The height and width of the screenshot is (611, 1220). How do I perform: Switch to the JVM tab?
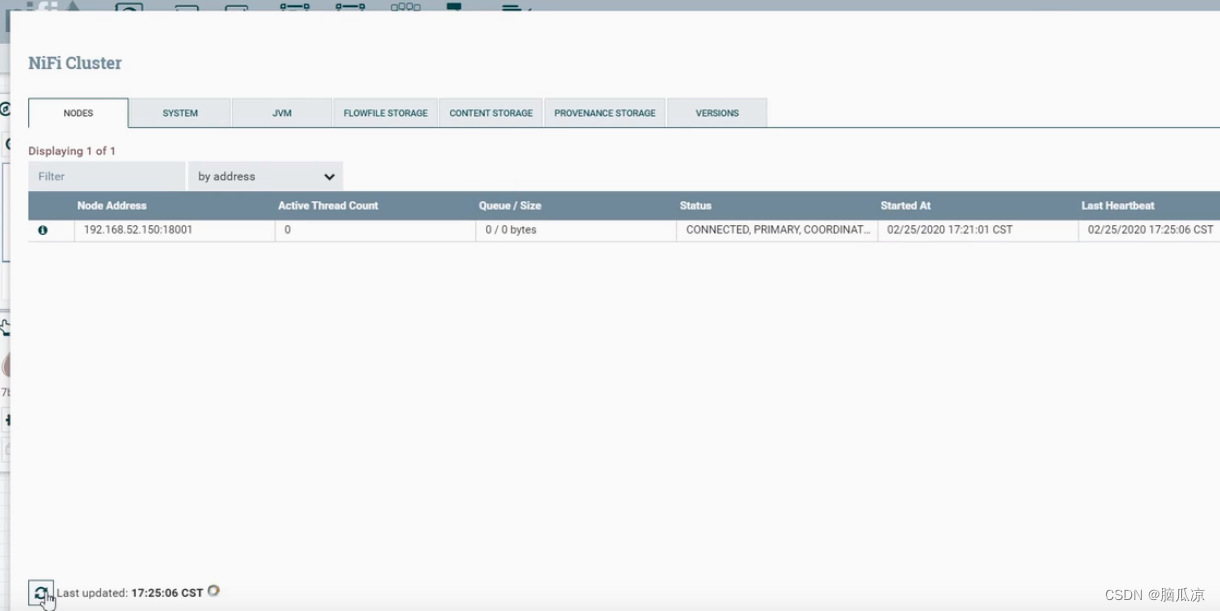[x=282, y=113]
